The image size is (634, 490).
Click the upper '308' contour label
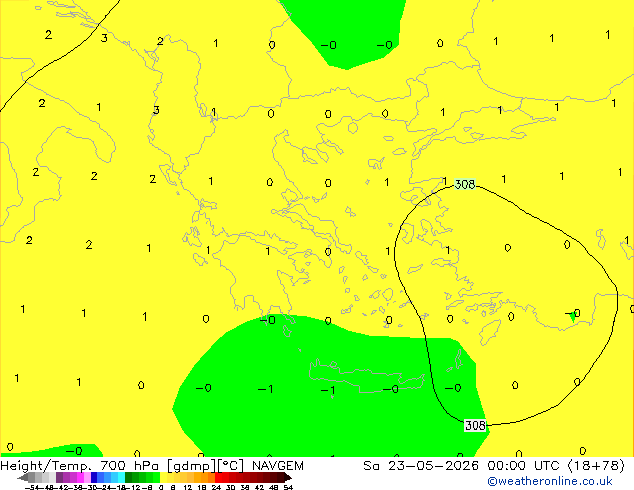(465, 184)
